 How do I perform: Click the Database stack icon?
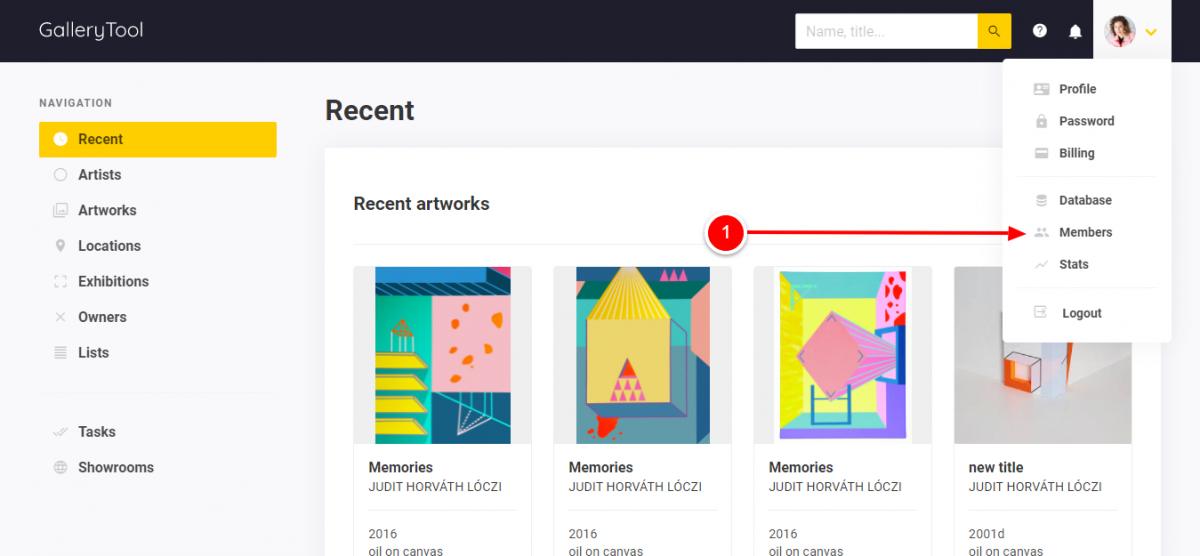1041,200
